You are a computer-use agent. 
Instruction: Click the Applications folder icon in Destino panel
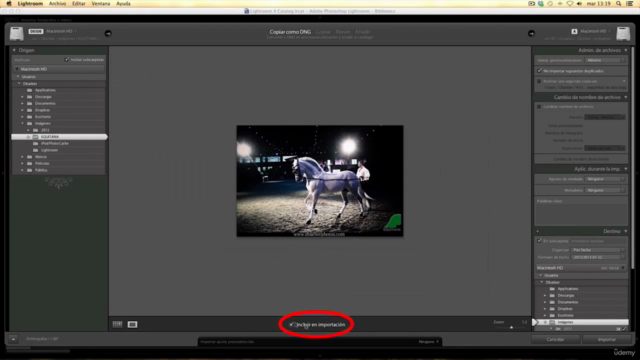pos(552,289)
